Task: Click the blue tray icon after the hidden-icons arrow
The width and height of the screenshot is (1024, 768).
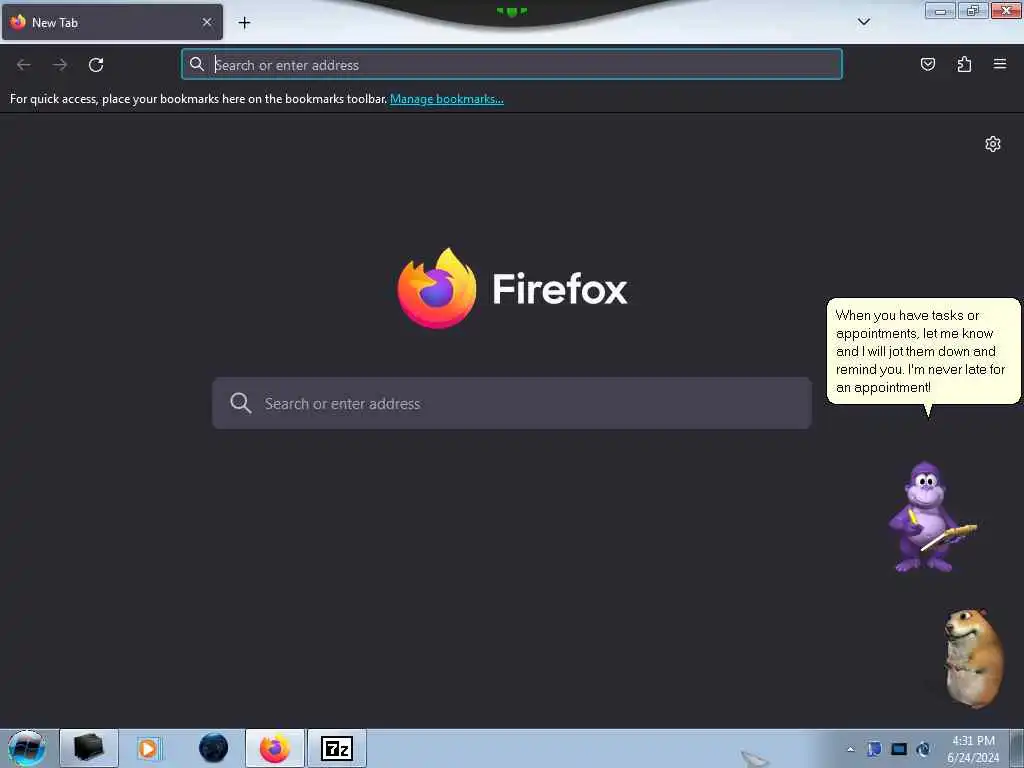Action: click(x=874, y=749)
